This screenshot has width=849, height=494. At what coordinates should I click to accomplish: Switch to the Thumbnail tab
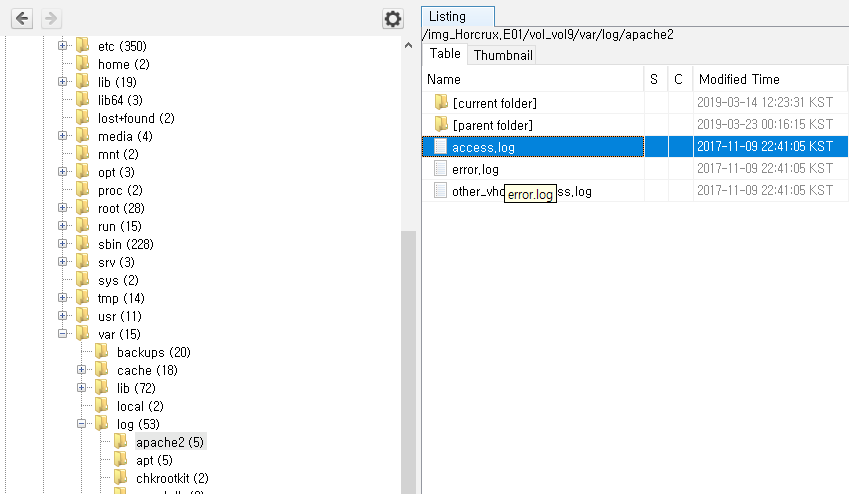pyautogui.click(x=503, y=55)
